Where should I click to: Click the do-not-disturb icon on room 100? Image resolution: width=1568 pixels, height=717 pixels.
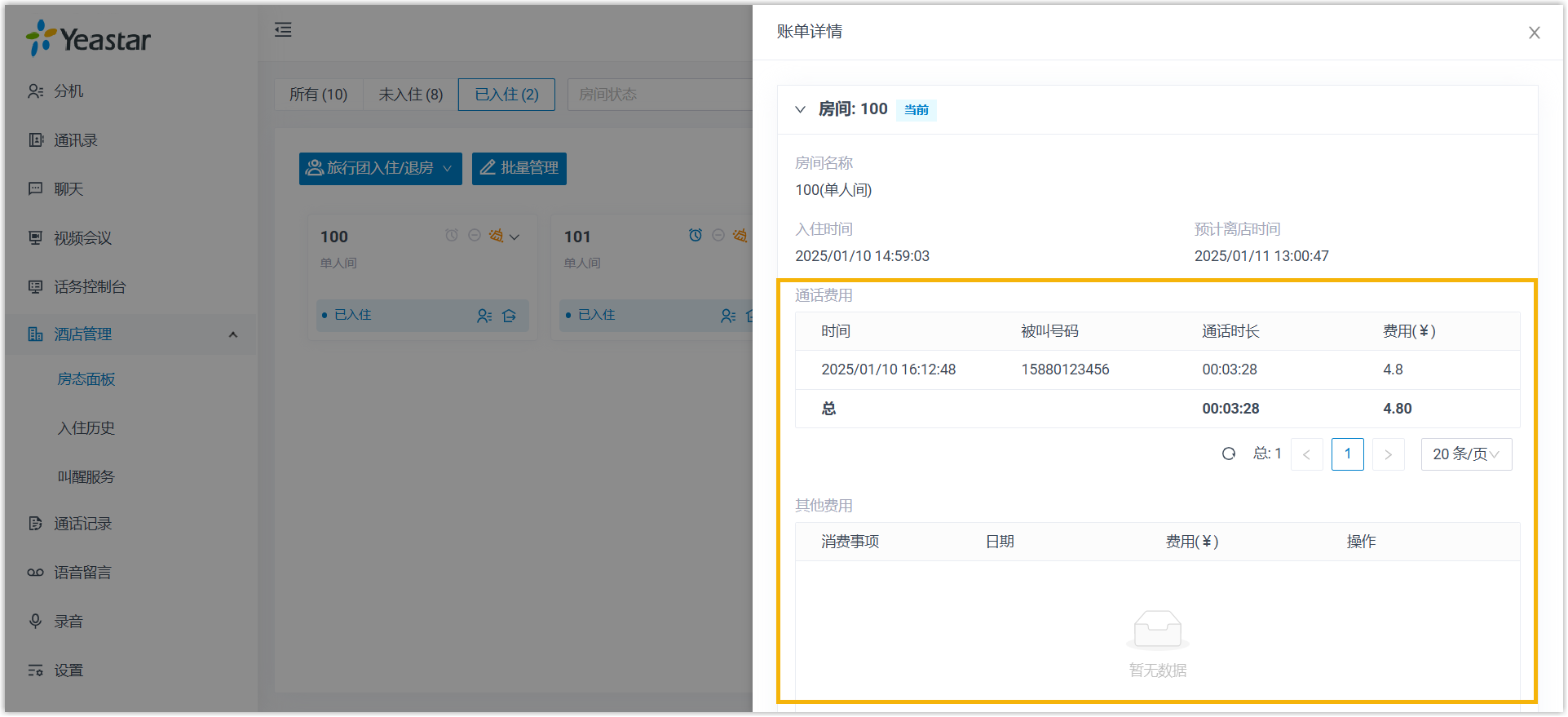coord(474,236)
